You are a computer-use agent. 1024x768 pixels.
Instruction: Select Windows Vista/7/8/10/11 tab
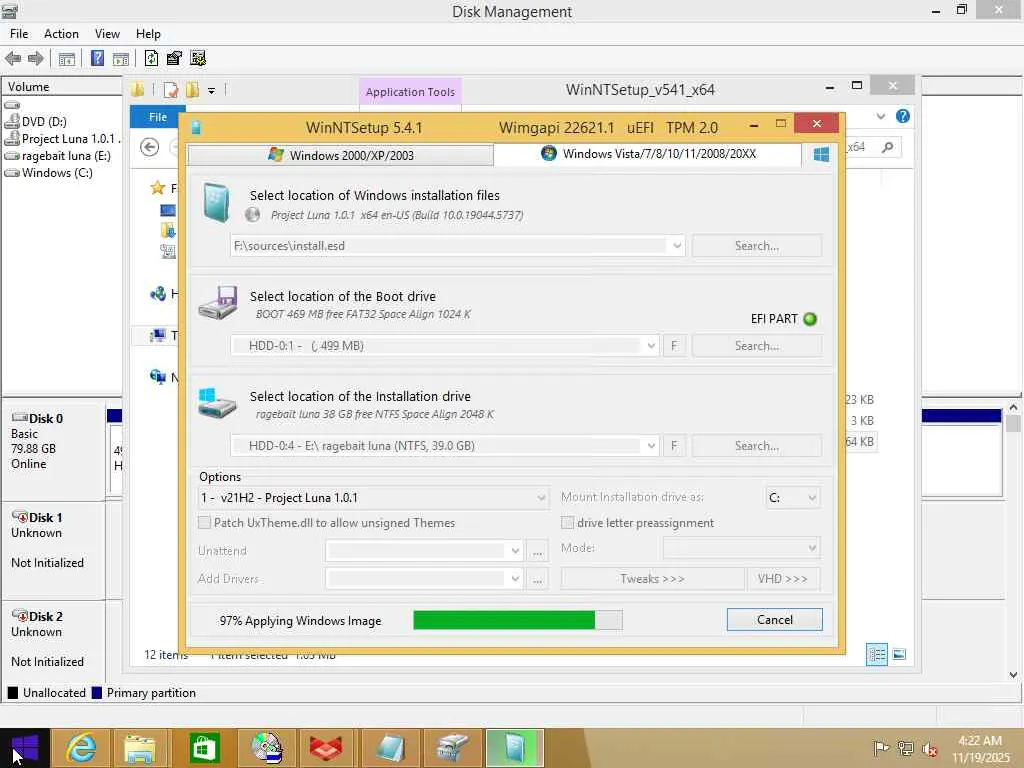coord(648,154)
